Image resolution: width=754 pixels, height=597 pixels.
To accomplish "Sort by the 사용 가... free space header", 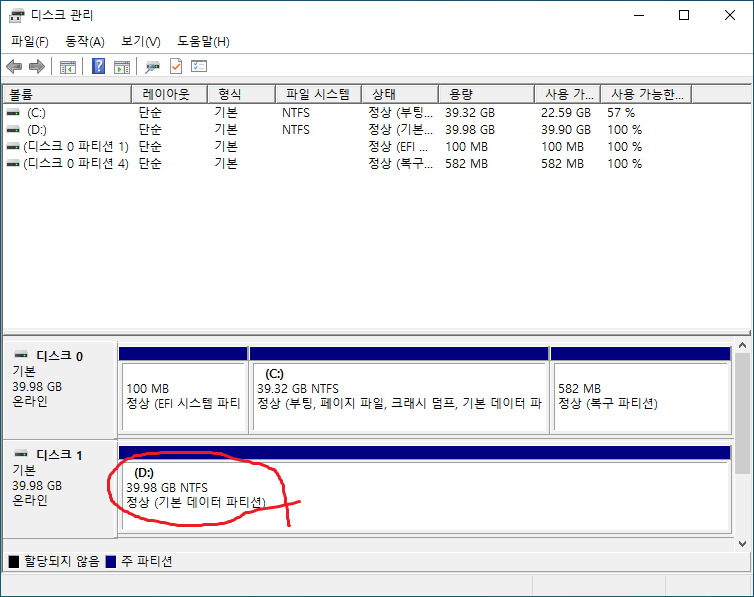I will [x=568, y=94].
